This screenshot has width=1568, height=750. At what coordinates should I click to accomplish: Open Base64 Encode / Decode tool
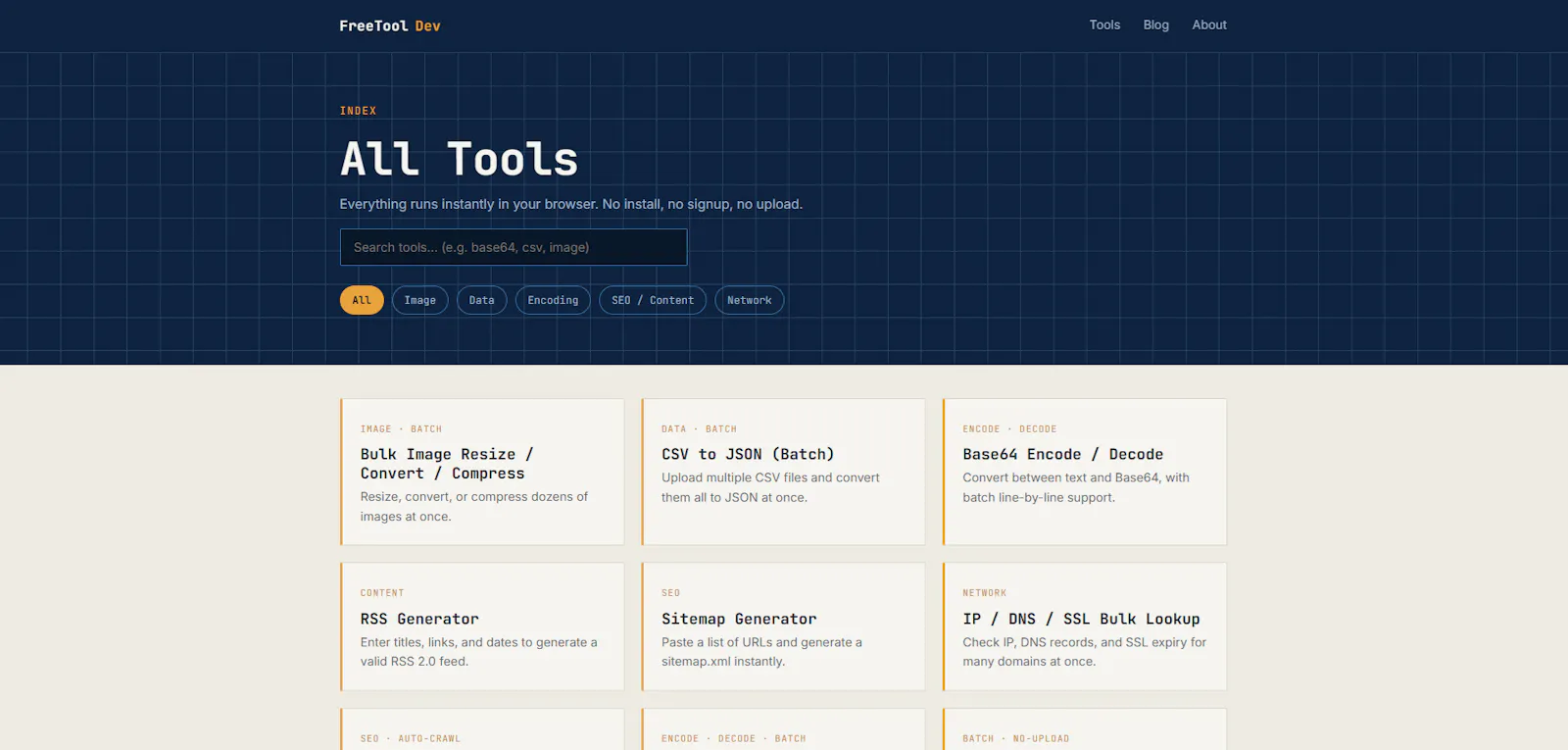(x=1085, y=472)
